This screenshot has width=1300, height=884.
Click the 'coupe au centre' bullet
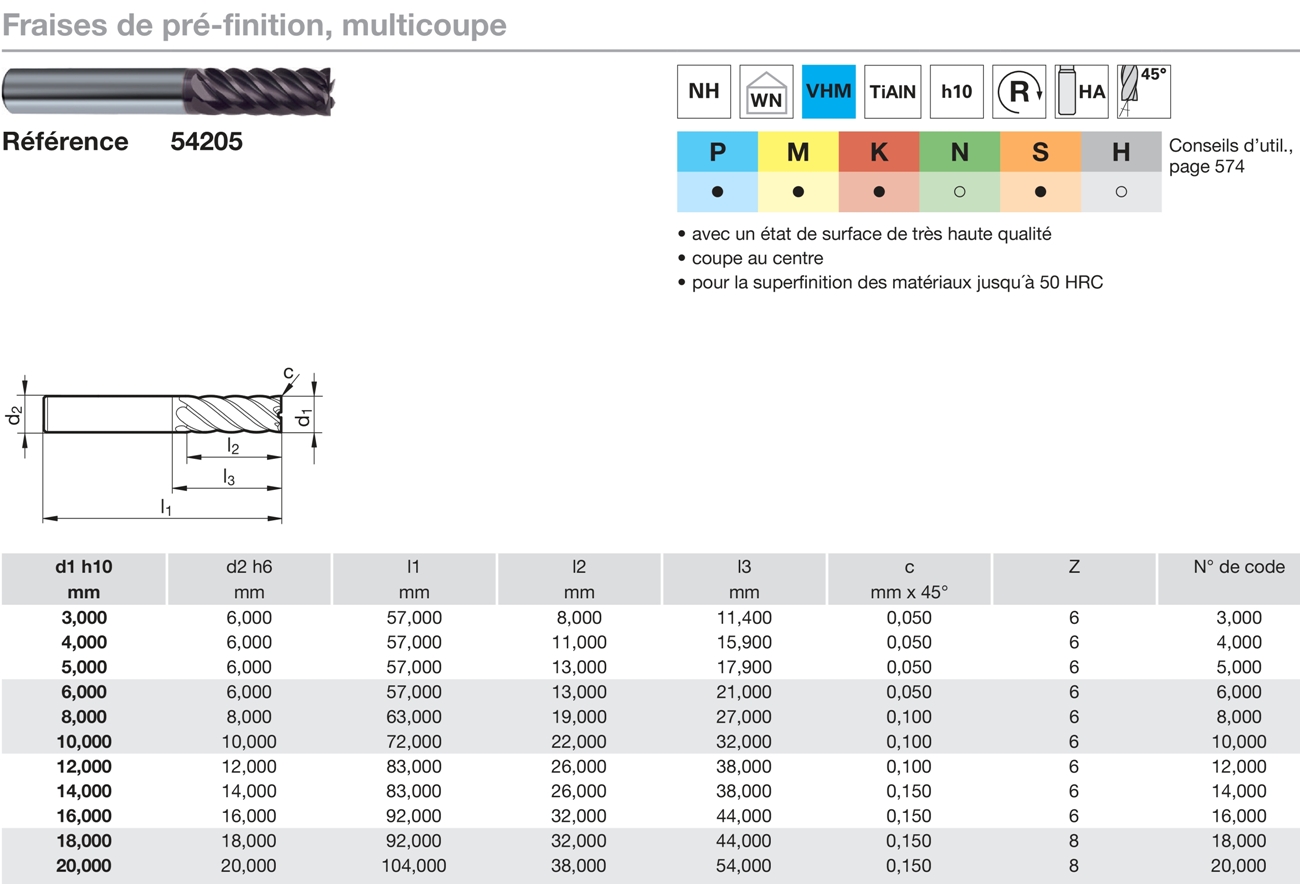750,258
